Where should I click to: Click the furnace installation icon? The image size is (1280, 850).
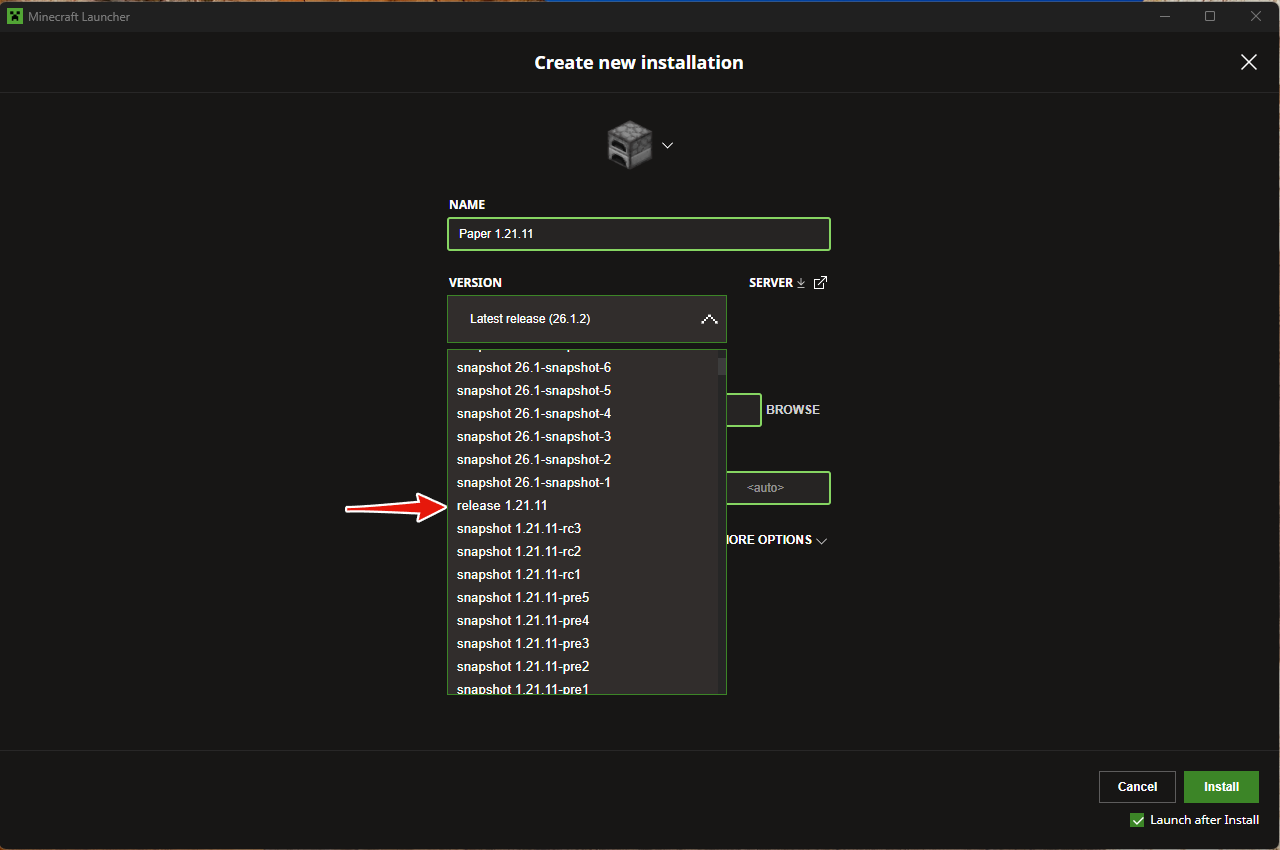click(630, 145)
